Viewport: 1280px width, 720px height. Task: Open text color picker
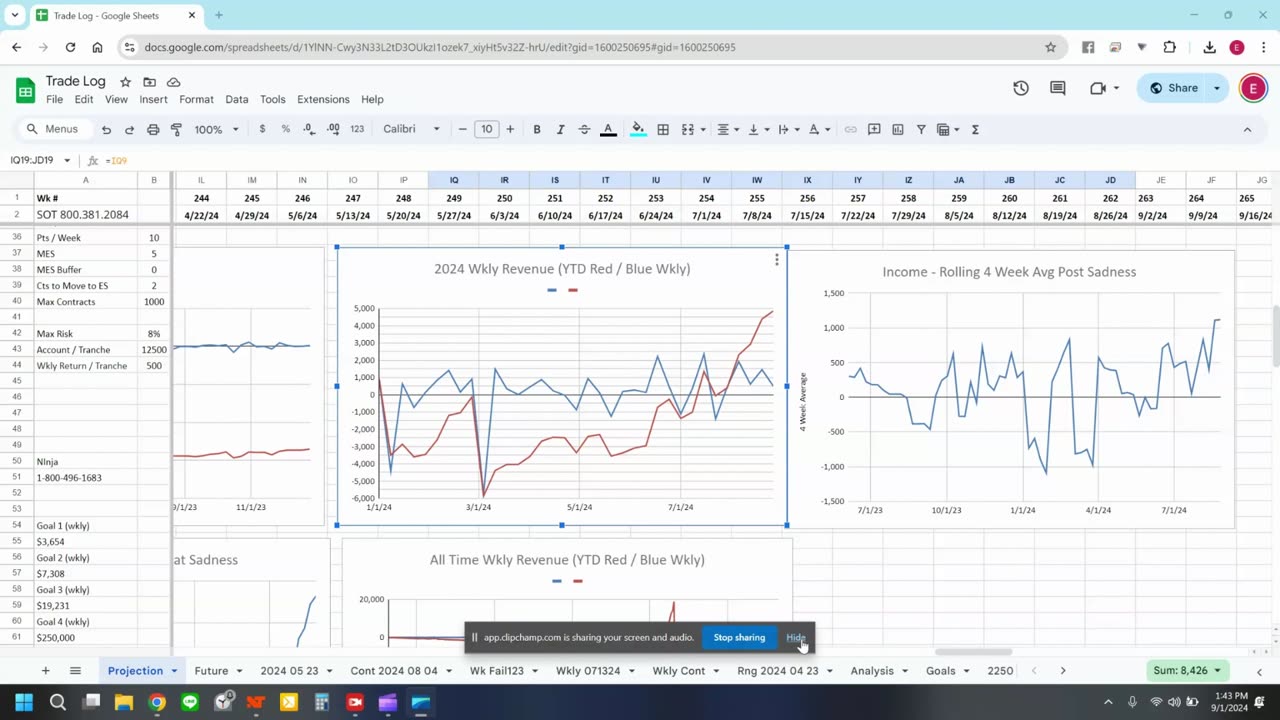[x=607, y=129]
